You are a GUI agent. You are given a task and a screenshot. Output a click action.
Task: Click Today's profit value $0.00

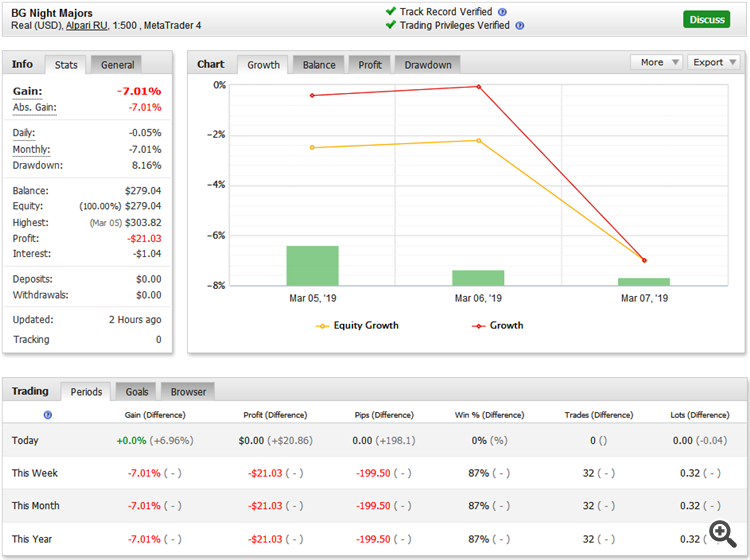point(251,440)
